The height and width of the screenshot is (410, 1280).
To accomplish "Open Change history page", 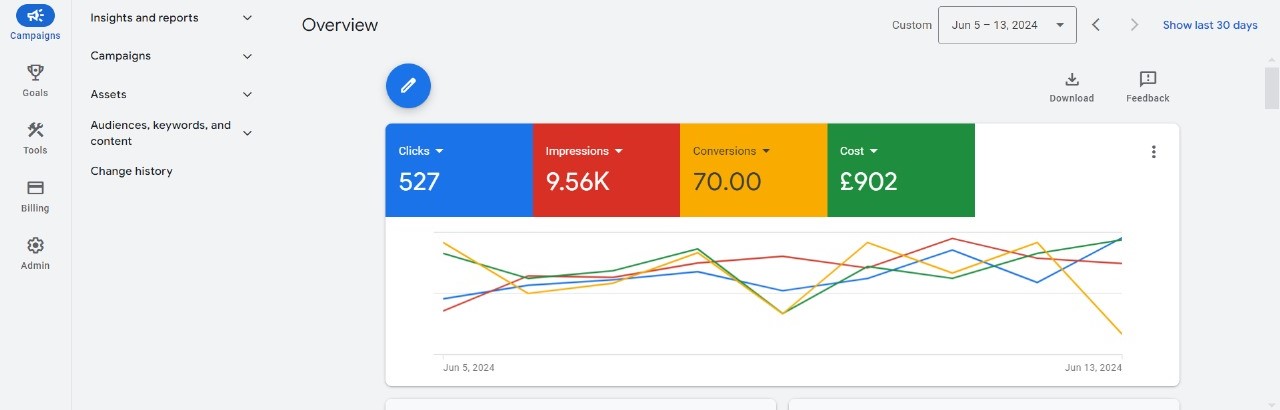I will [131, 171].
